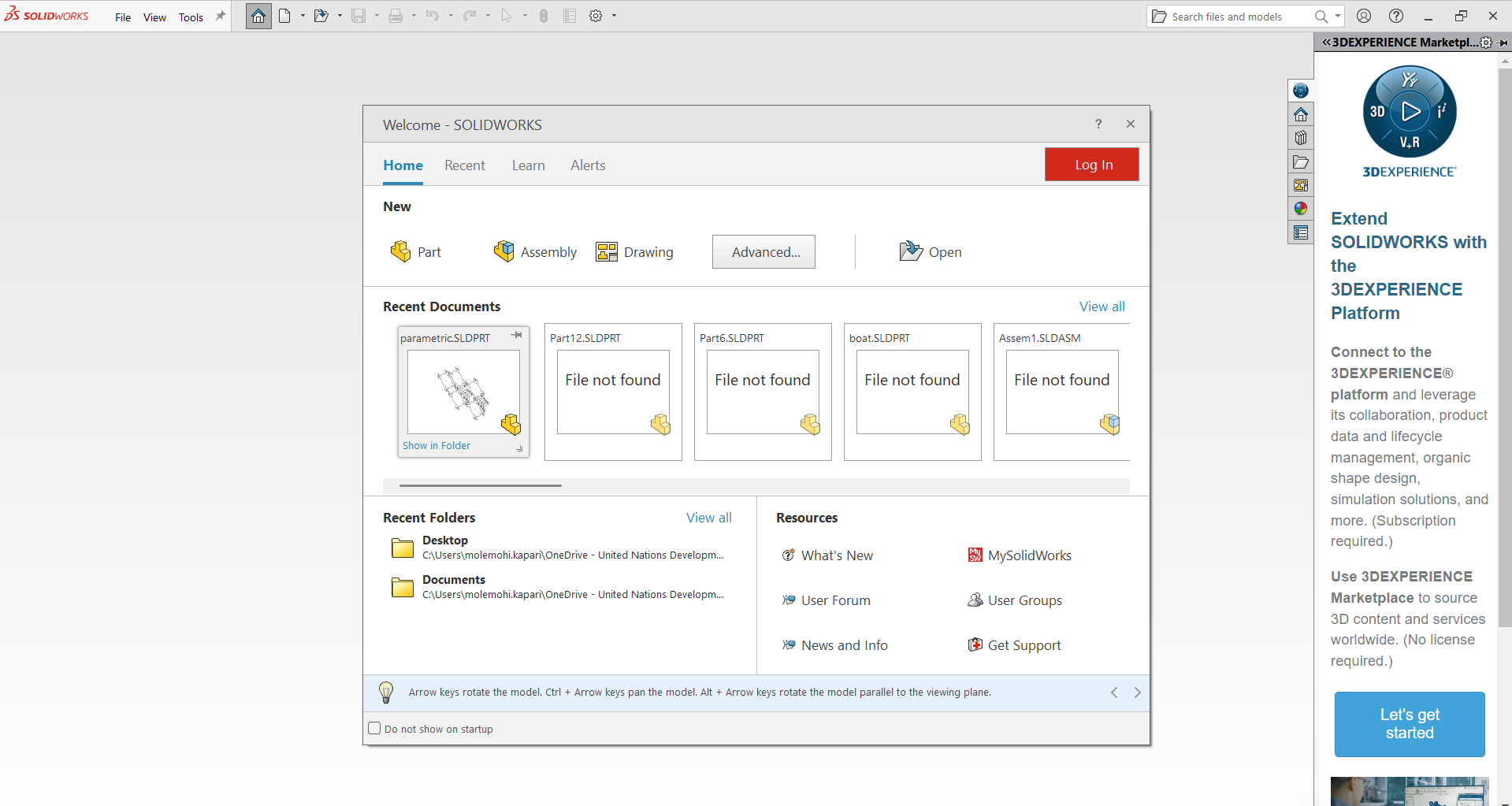Expand the Undo dropdown arrow

coord(451,16)
